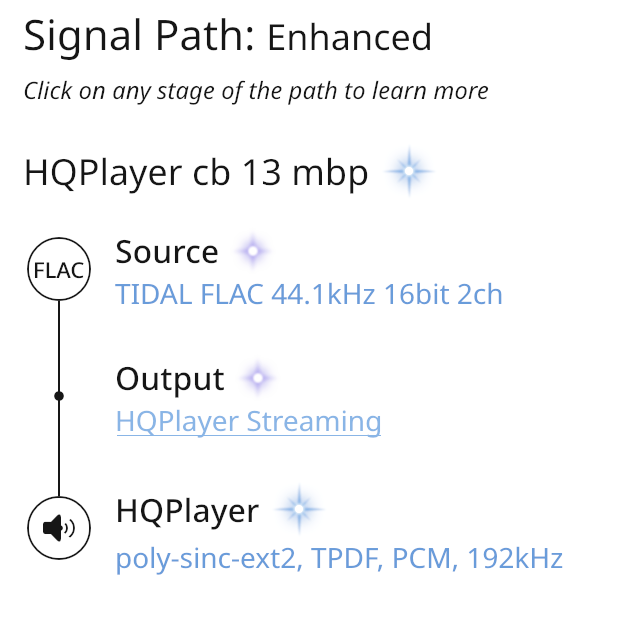Click the speaker output circle icon
Viewport: 620px width, 626px height.
coord(59,528)
